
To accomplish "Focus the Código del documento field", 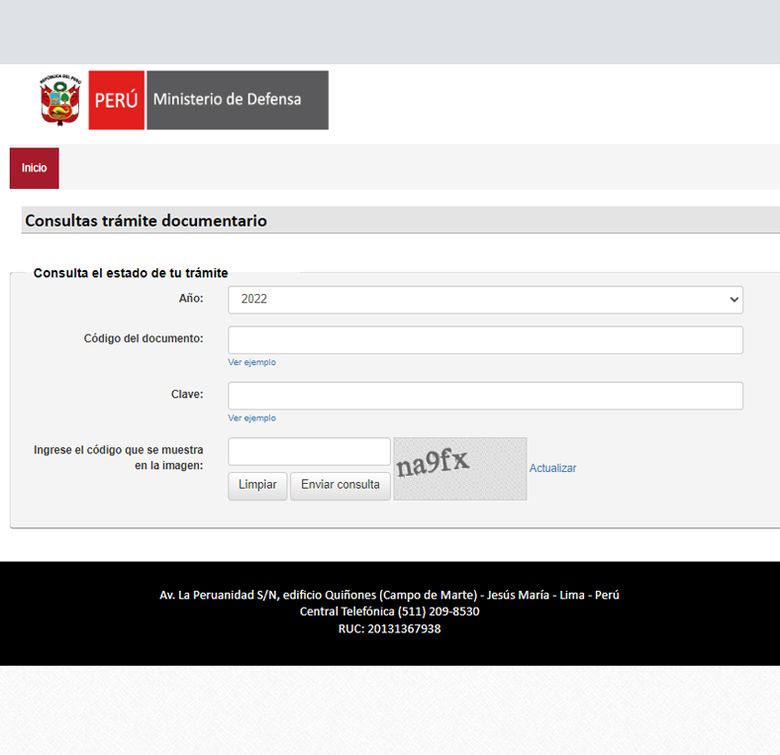I will point(485,340).
